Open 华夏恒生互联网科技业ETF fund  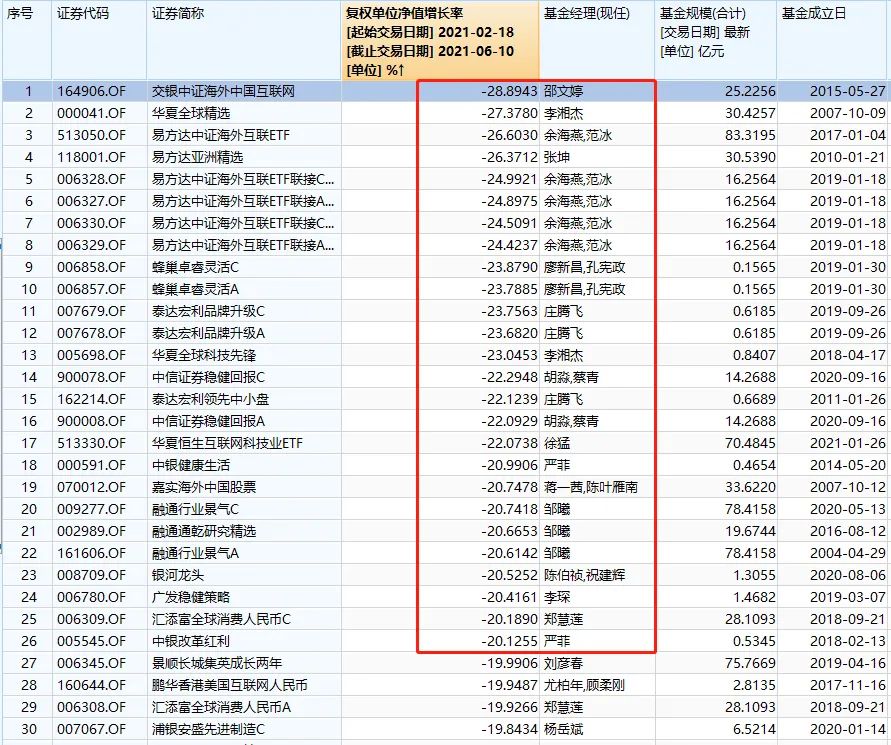[226, 443]
